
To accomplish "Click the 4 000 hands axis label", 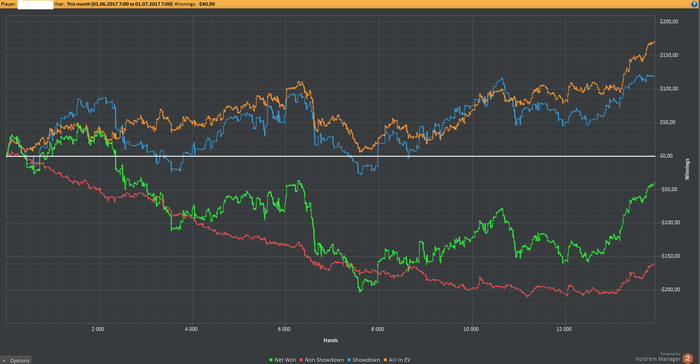I will (x=191, y=329).
